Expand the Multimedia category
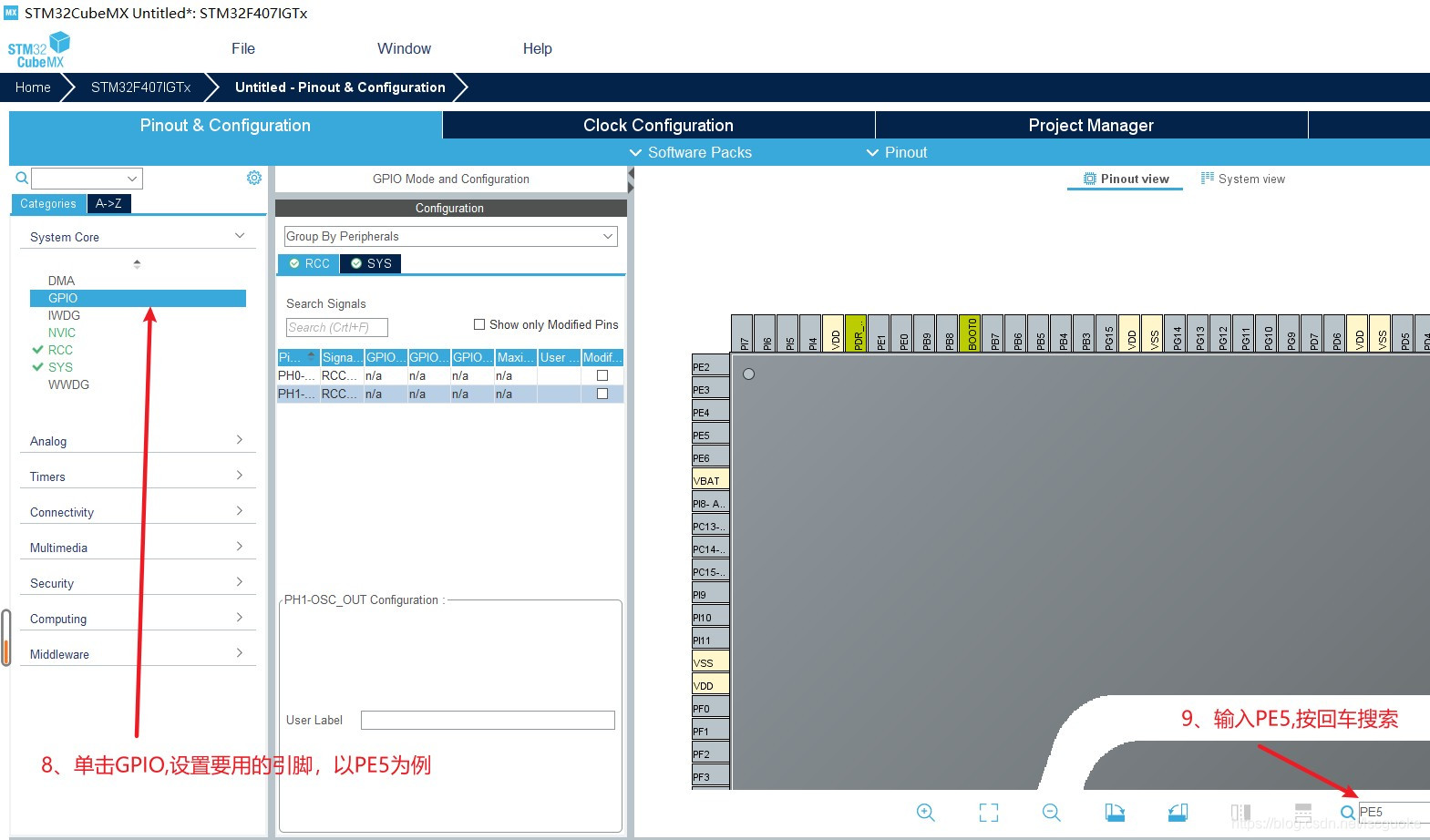This screenshot has width=1430, height=840. click(x=240, y=547)
